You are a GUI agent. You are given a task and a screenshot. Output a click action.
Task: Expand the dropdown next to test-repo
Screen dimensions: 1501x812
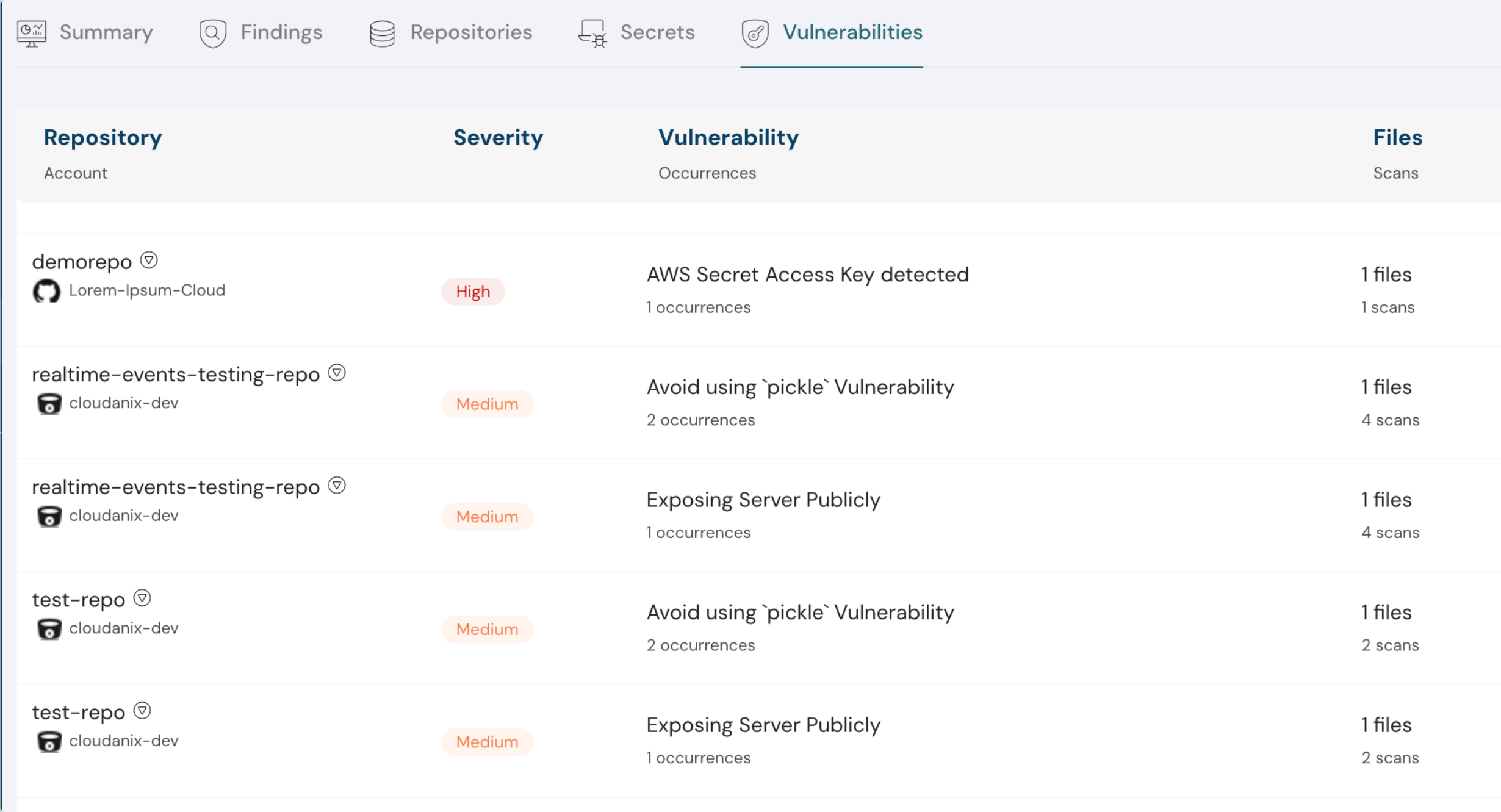(x=142, y=598)
